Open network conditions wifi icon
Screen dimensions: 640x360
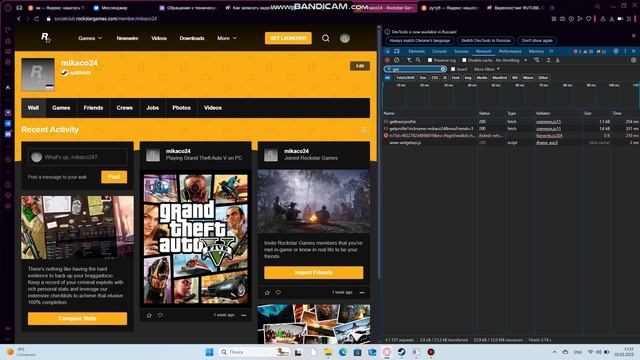coord(536,60)
